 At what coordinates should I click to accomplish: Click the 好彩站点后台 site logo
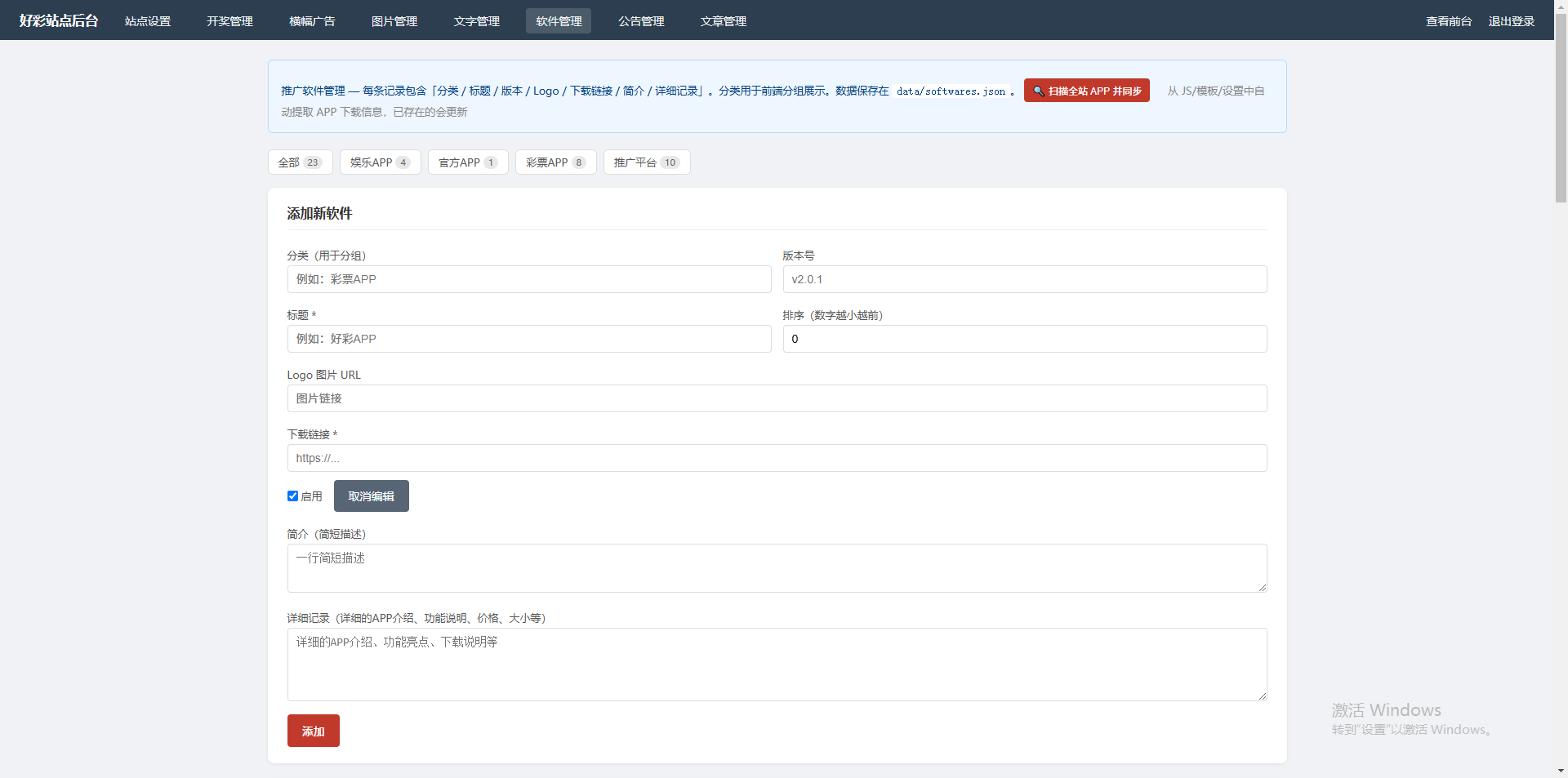(x=59, y=20)
